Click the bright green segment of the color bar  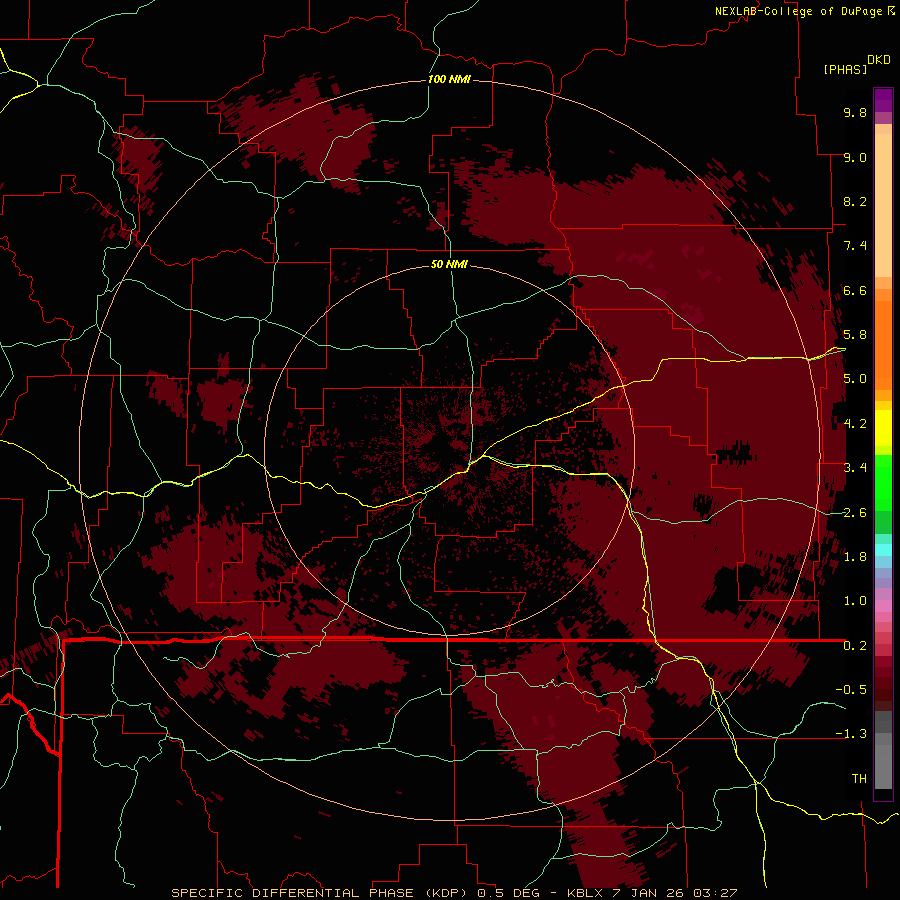pyautogui.click(x=883, y=482)
